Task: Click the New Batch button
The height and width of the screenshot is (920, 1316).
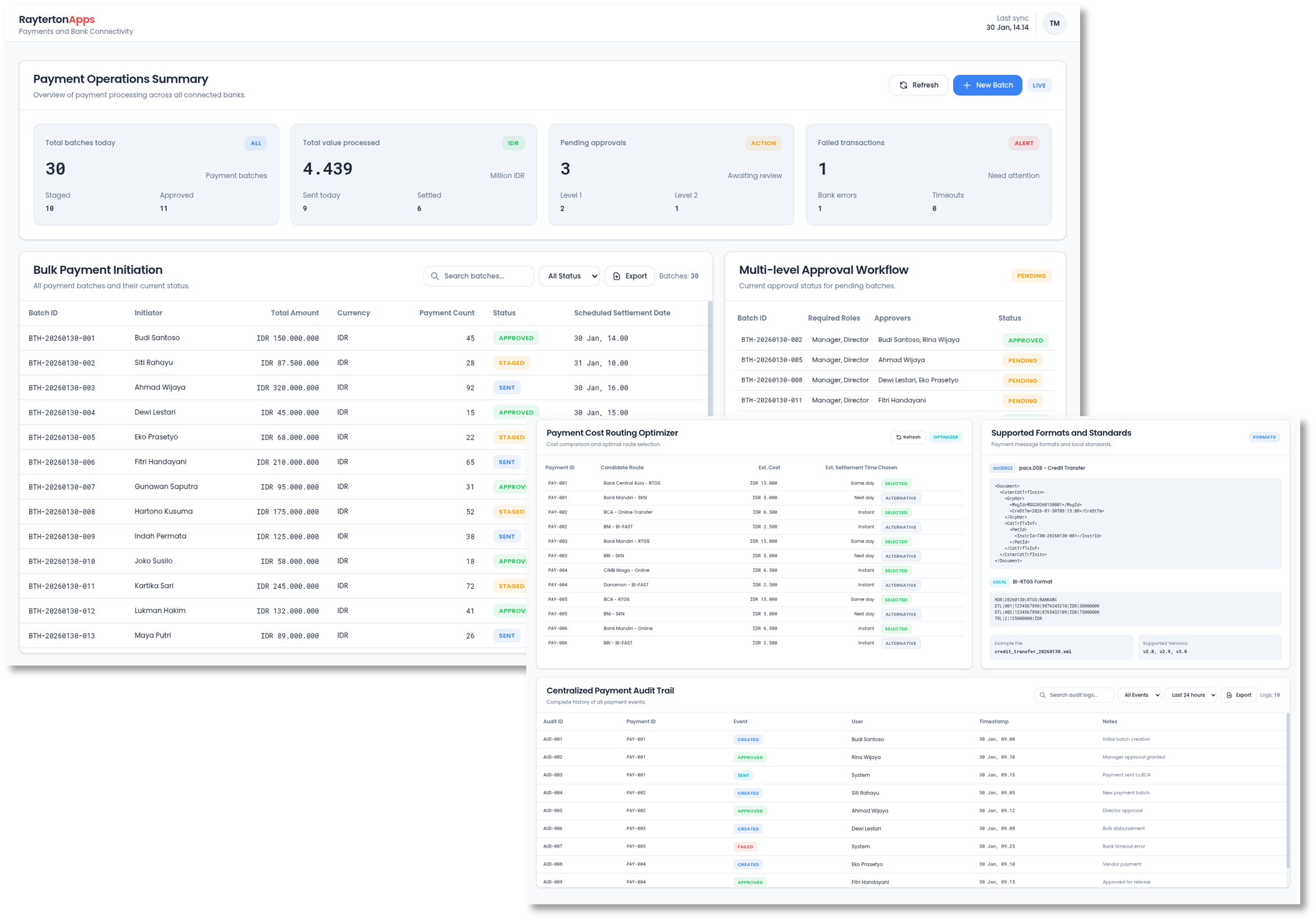Action: pyautogui.click(x=987, y=84)
